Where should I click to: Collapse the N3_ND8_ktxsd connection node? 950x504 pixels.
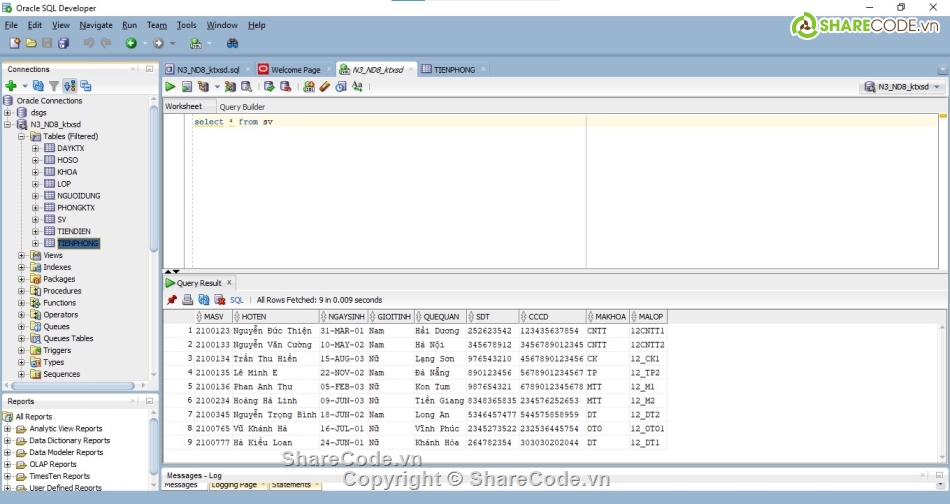tap(7, 124)
